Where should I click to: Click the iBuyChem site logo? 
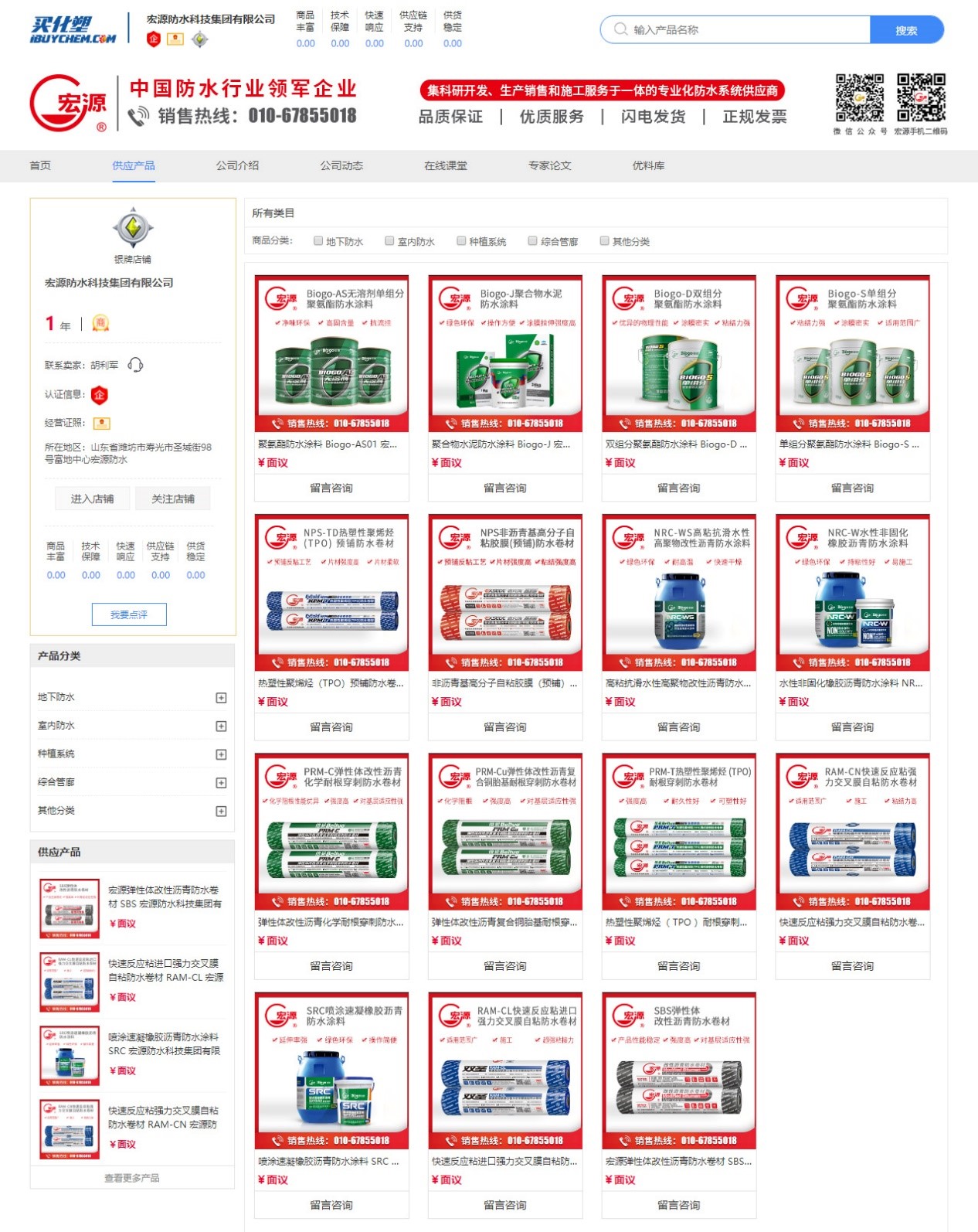(x=73, y=30)
